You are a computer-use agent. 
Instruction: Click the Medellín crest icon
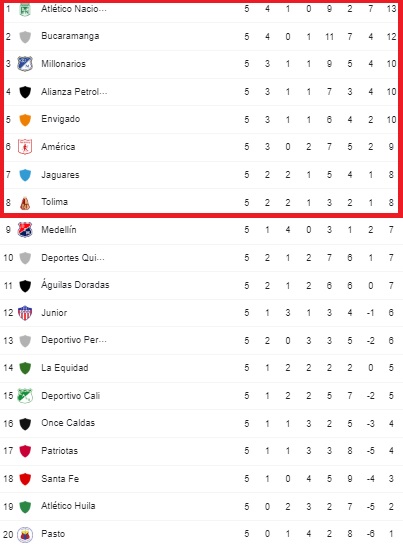click(x=25, y=230)
